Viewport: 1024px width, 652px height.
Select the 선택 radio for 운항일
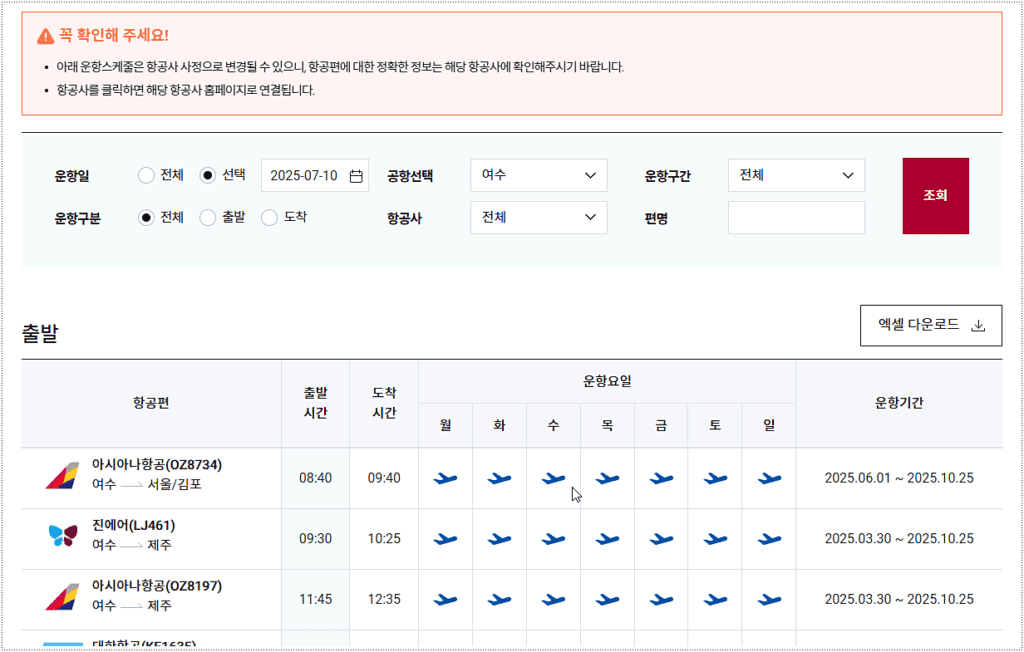pos(208,175)
